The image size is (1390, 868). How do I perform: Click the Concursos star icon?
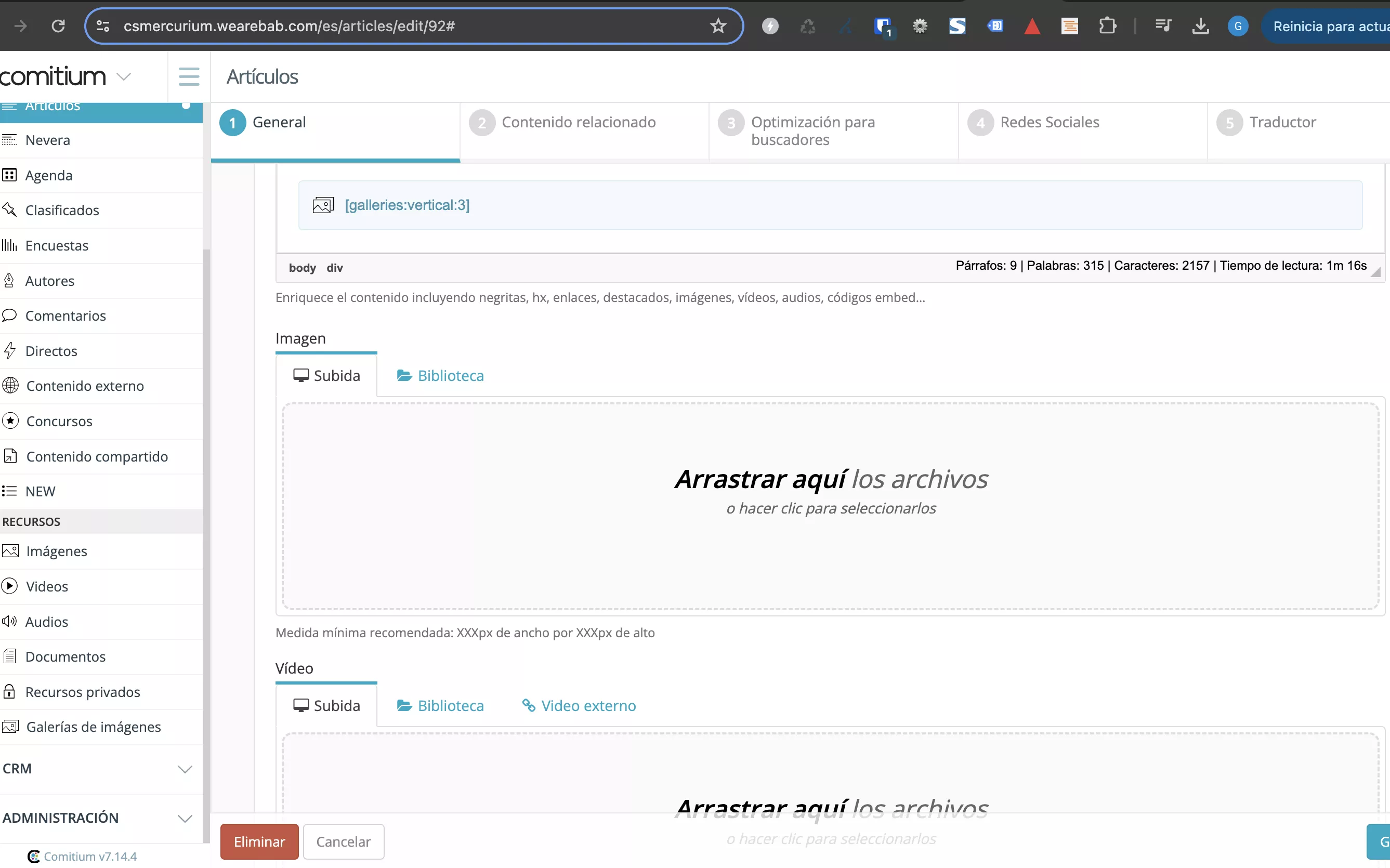pyautogui.click(x=10, y=421)
